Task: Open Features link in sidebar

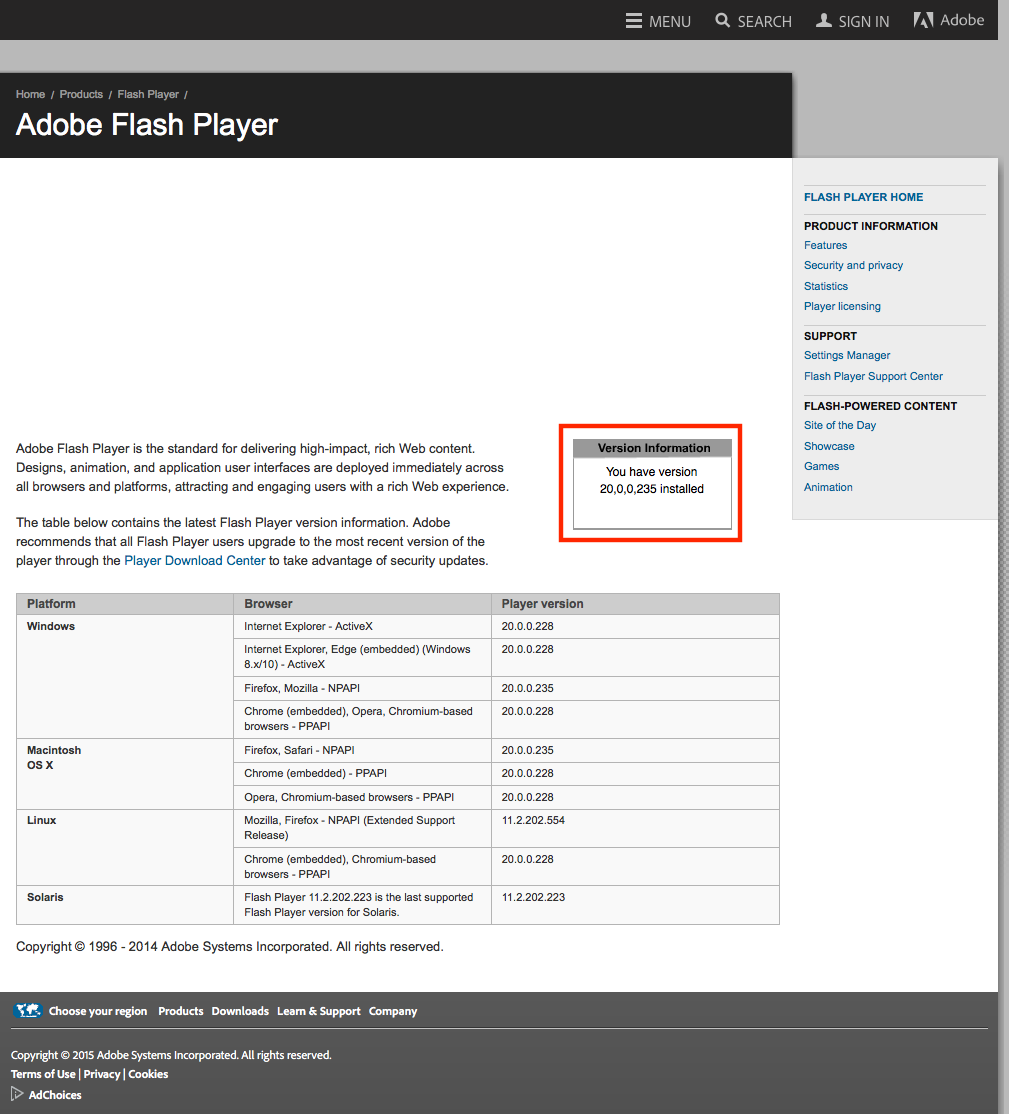Action: coord(825,245)
